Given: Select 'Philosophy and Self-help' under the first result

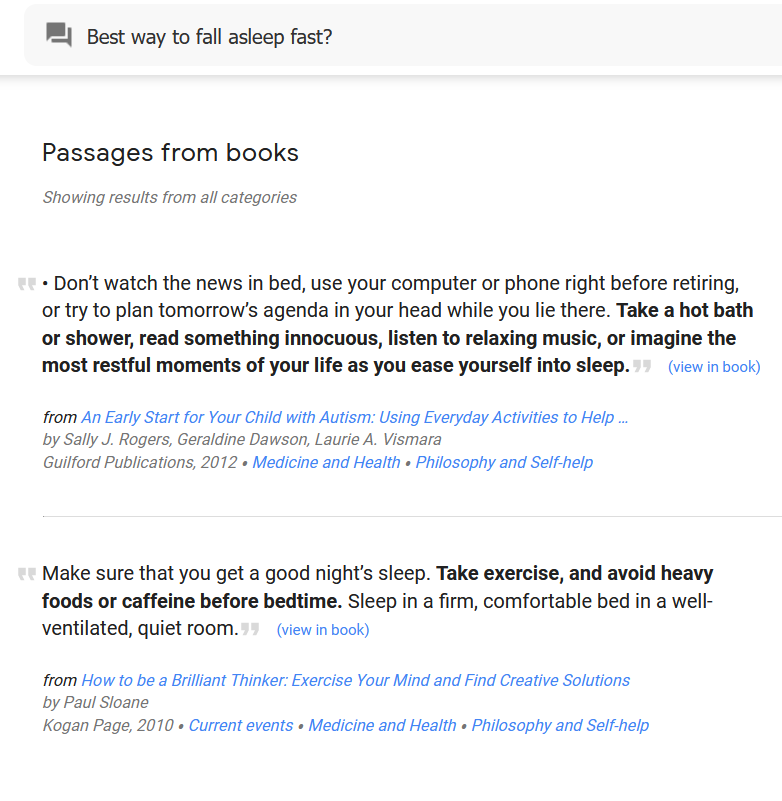Looking at the screenshot, I should point(504,462).
